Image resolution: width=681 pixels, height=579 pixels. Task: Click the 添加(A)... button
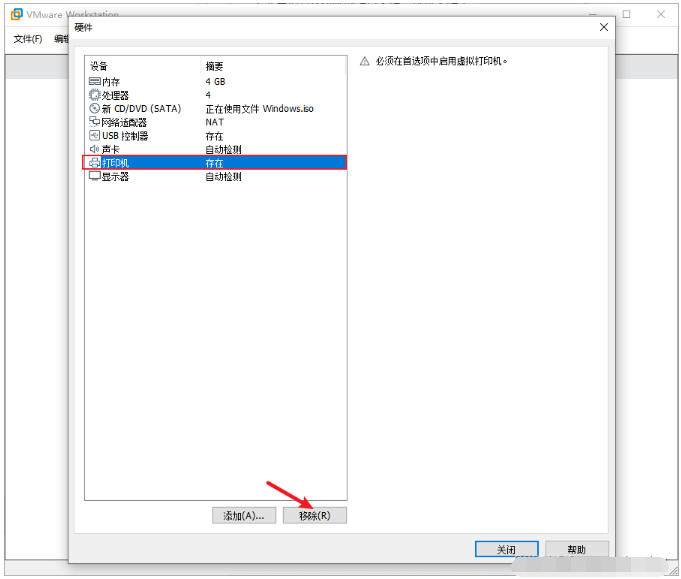[x=244, y=515]
